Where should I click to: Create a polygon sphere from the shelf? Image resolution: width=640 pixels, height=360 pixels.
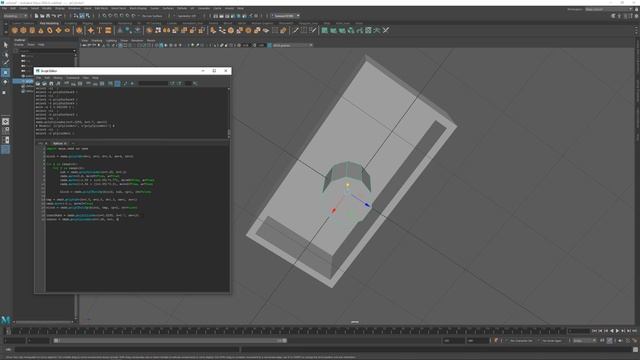[15, 30]
